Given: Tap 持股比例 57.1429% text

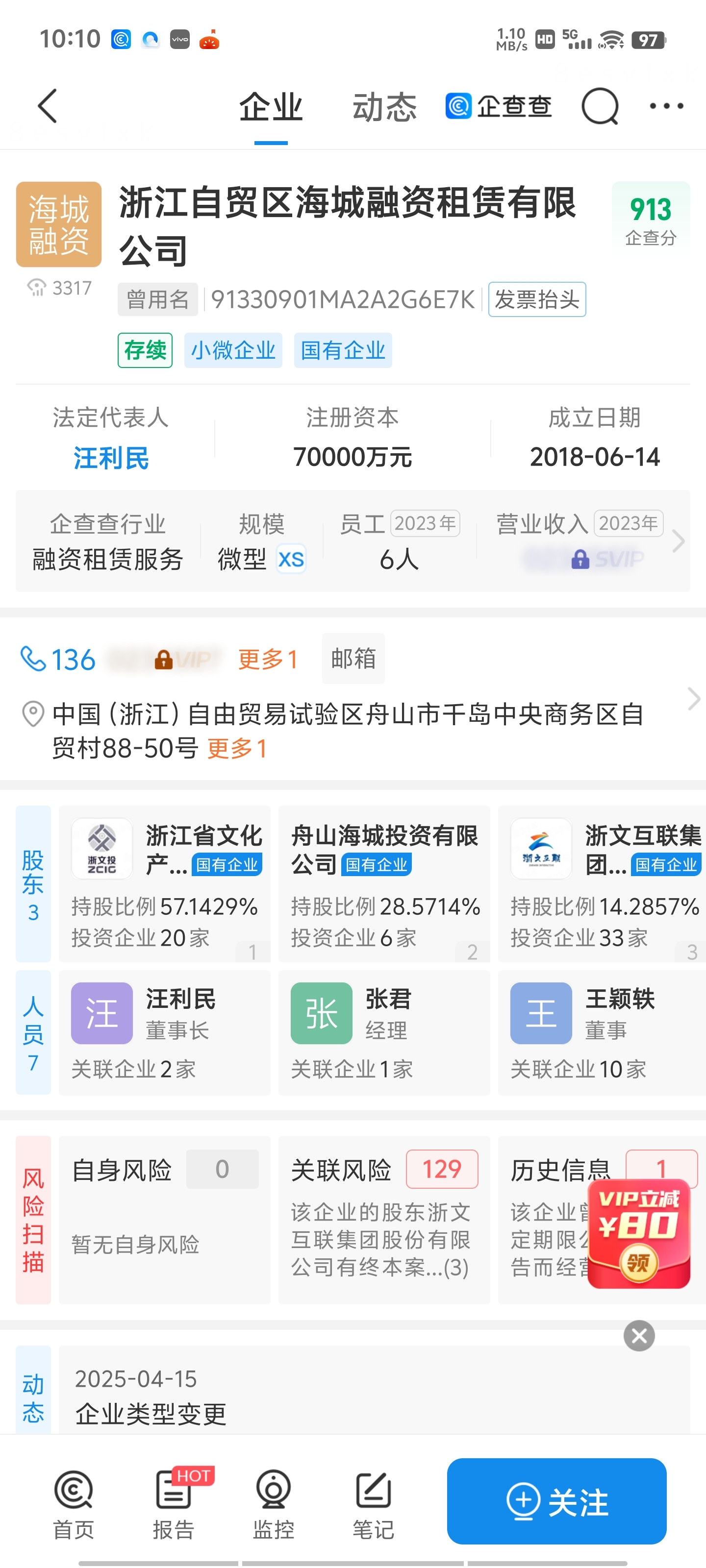Looking at the screenshot, I should tap(164, 906).
